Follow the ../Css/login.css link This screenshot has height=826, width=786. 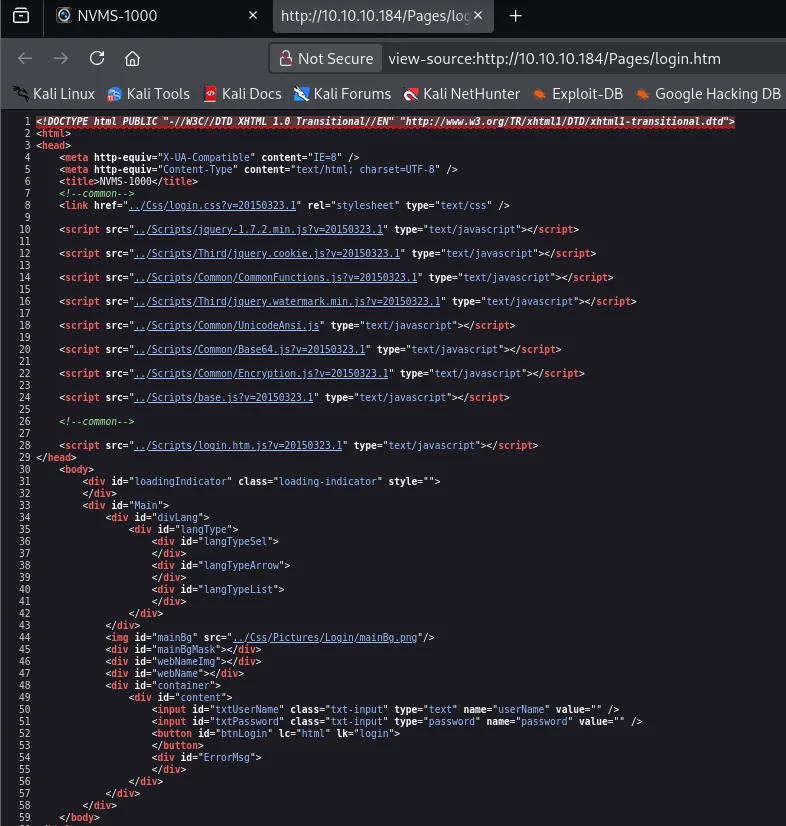(212, 205)
